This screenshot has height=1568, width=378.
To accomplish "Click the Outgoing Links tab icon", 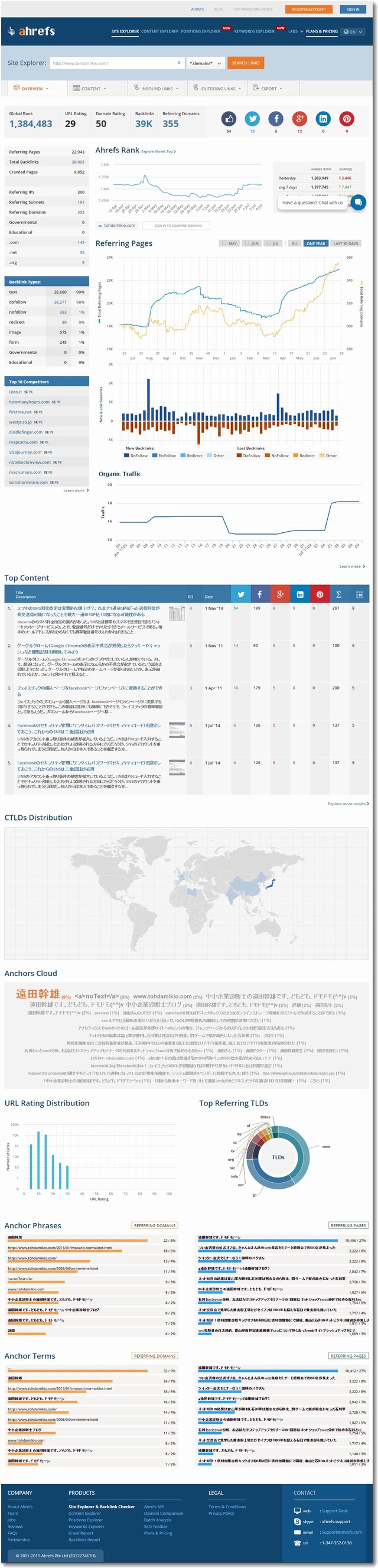I will click(x=196, y=87).
